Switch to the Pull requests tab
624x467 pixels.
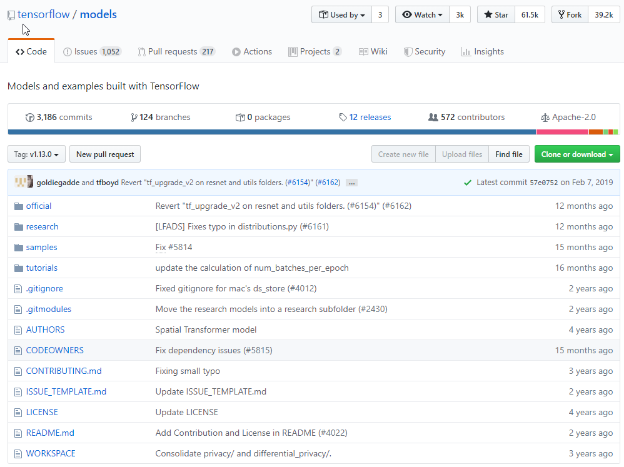click(176, 52)
